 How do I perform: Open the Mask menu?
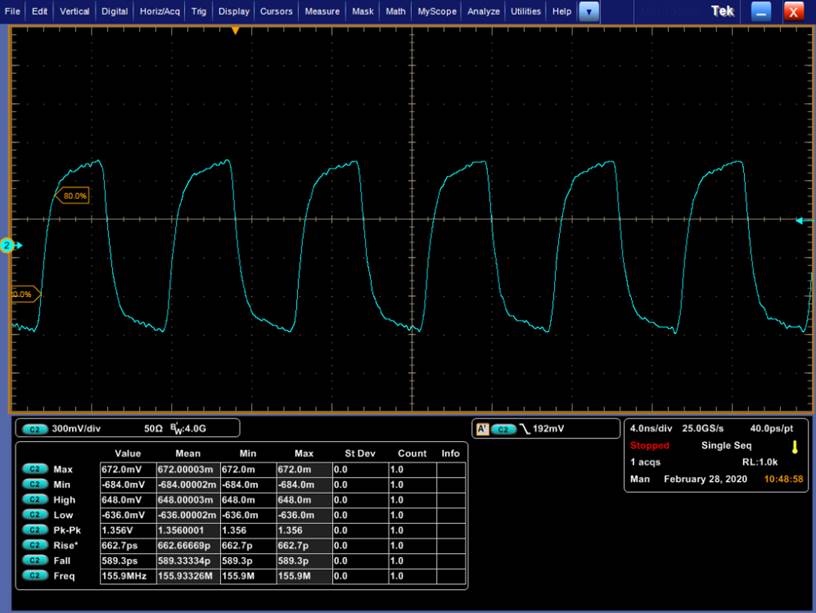point(363,11)
